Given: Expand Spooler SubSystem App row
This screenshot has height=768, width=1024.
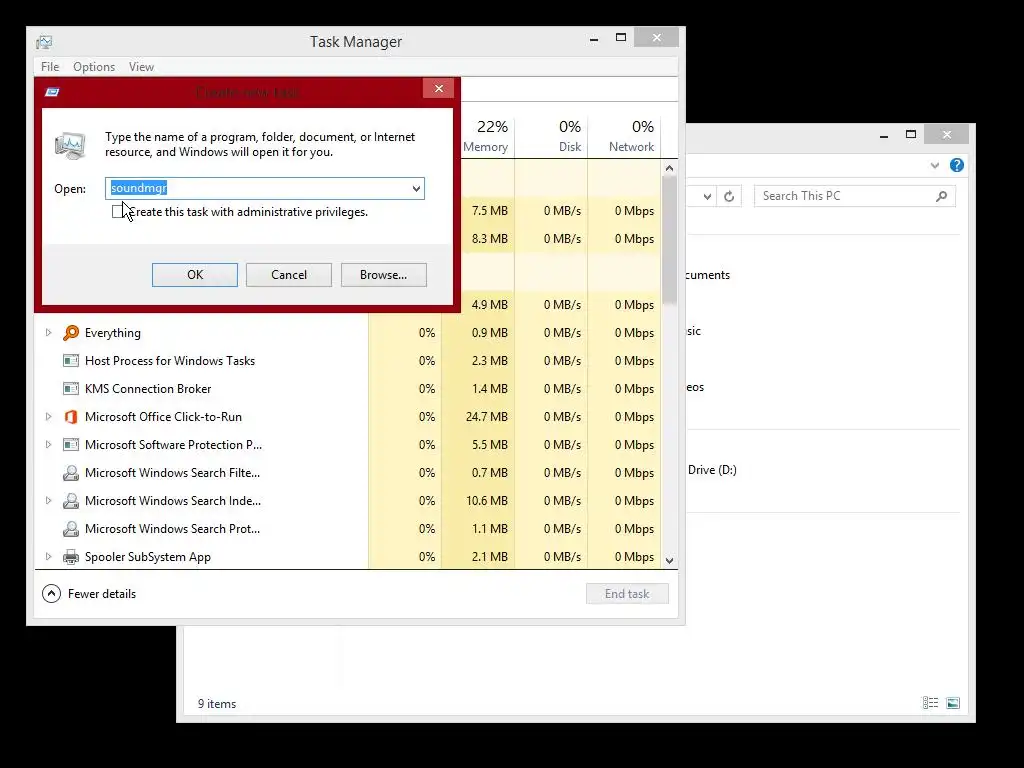Looking at the screenshot, I should tap(48, 557).
